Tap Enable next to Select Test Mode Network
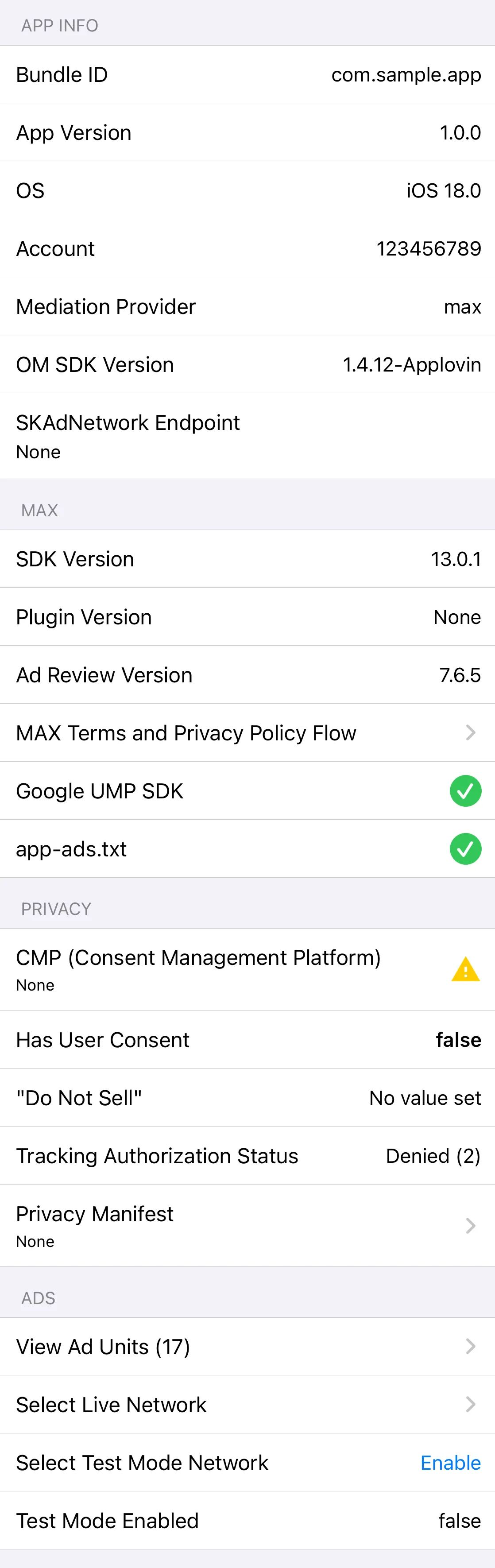 451,1463
